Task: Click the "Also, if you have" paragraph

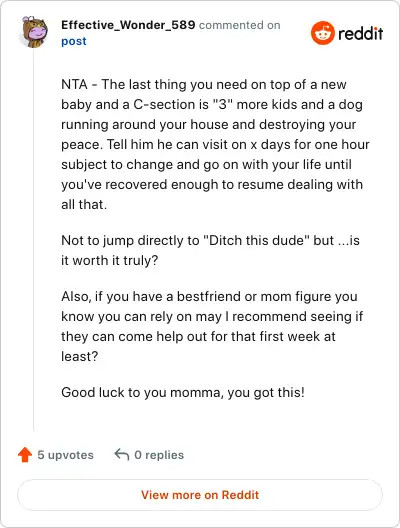Action: point(212,326)
